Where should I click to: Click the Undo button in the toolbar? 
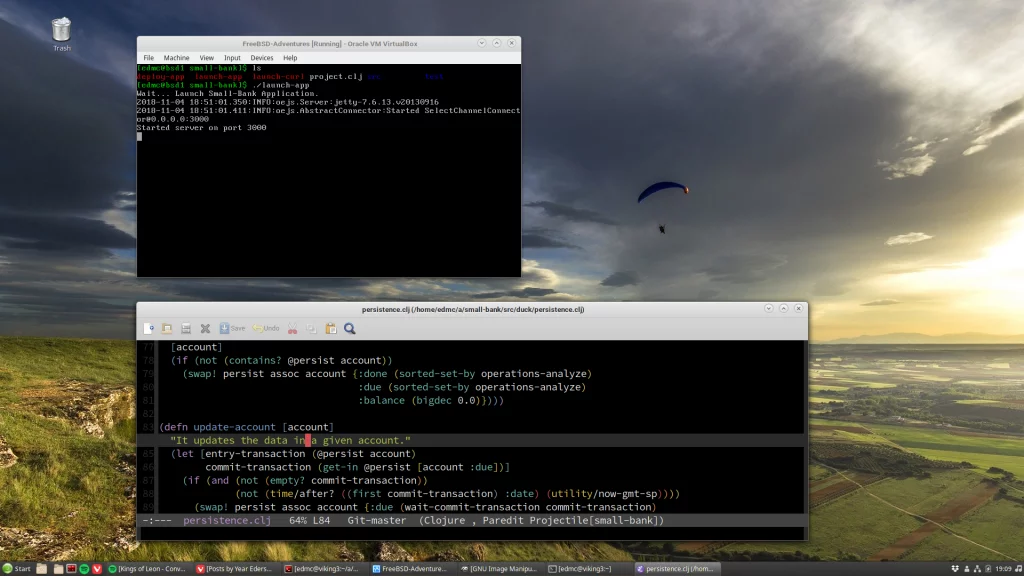pos(266,328)
